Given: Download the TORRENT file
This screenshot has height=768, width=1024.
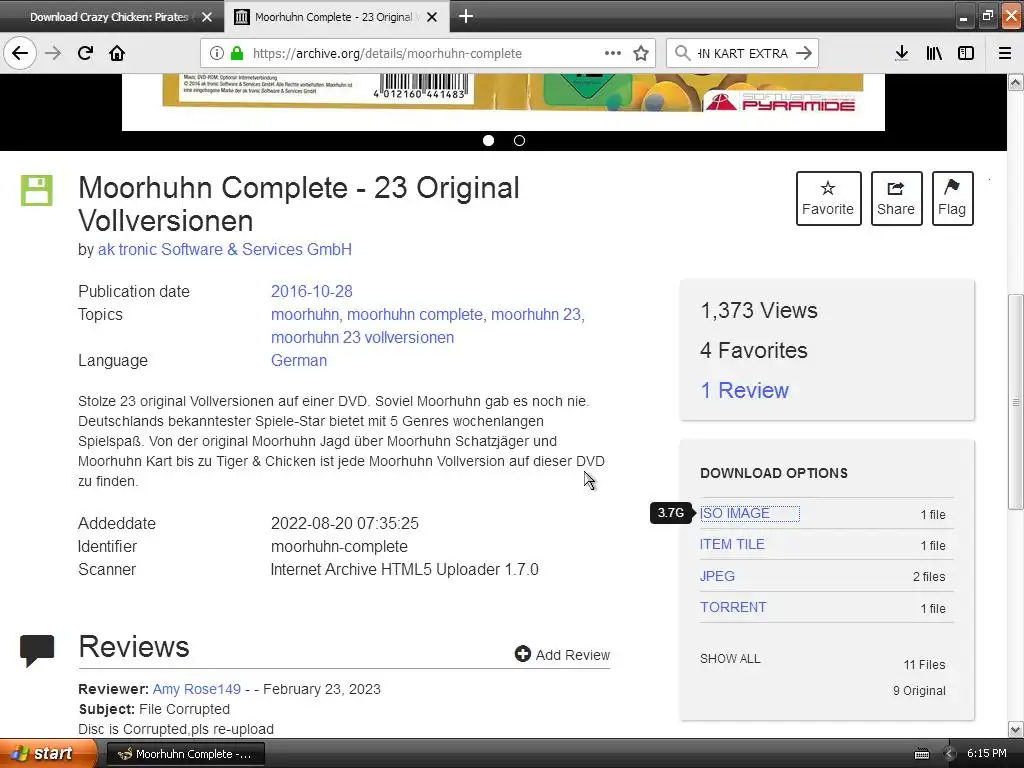Looking at the screenshot, I should [733, 607].
